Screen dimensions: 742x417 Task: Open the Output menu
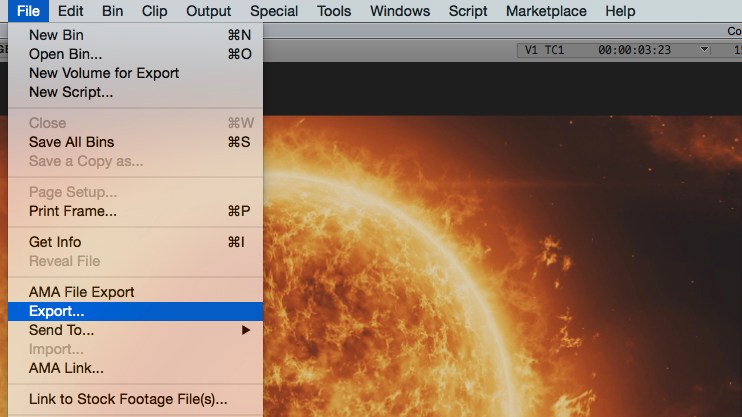(x=209, y=11)
